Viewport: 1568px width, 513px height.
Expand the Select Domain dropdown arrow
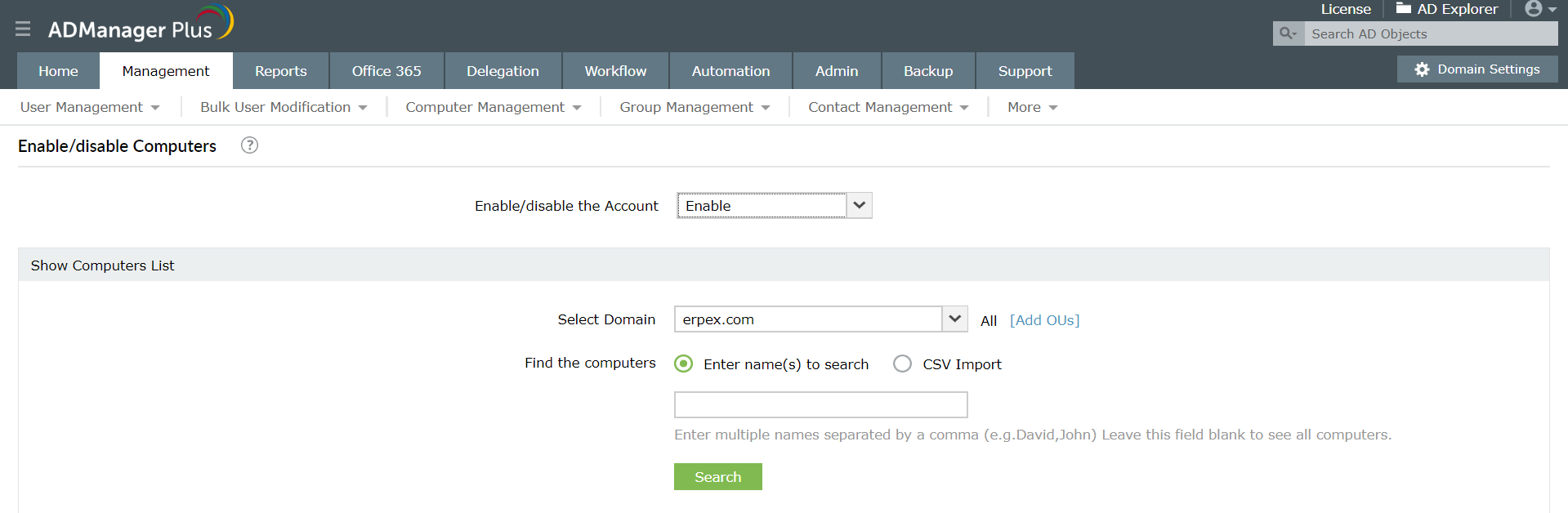tap(954, 319)
